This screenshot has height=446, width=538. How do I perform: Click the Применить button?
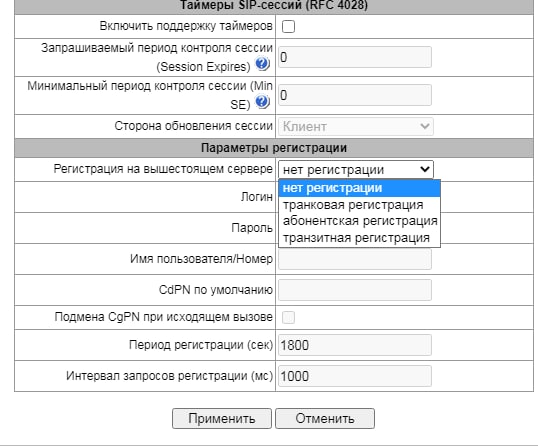[x=222, y=418]
